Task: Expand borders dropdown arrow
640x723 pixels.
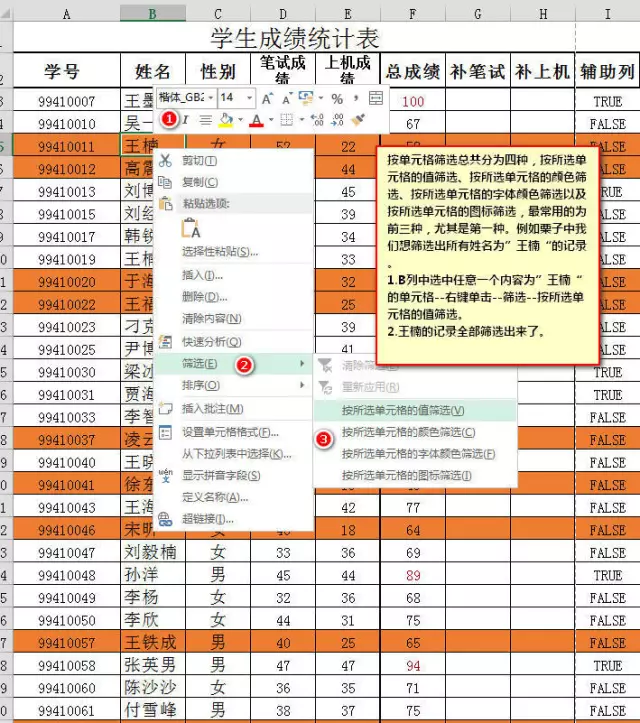Action: tap(302, 120)
